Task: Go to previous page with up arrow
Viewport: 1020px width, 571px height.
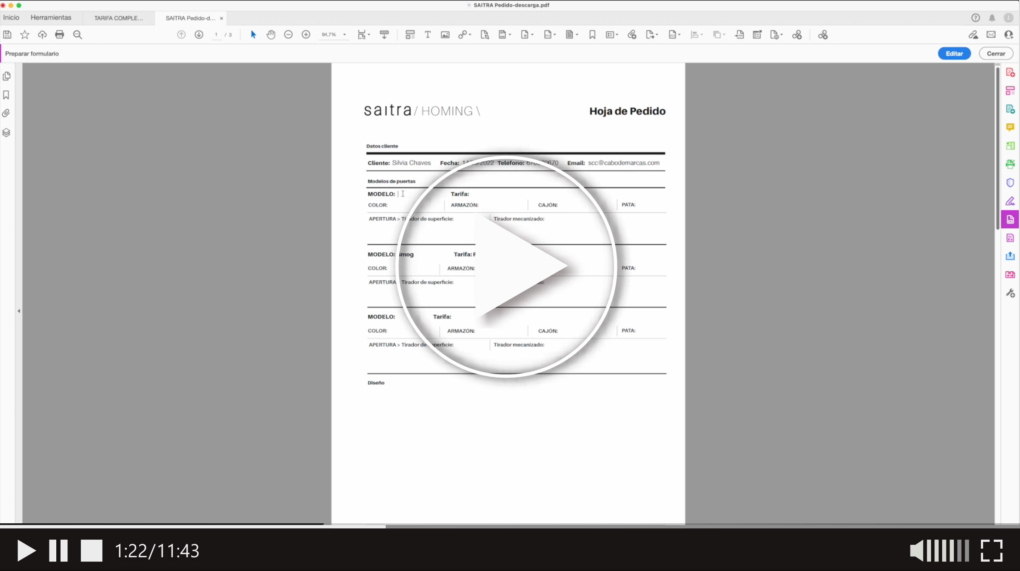Action: (x=181, y=34)
